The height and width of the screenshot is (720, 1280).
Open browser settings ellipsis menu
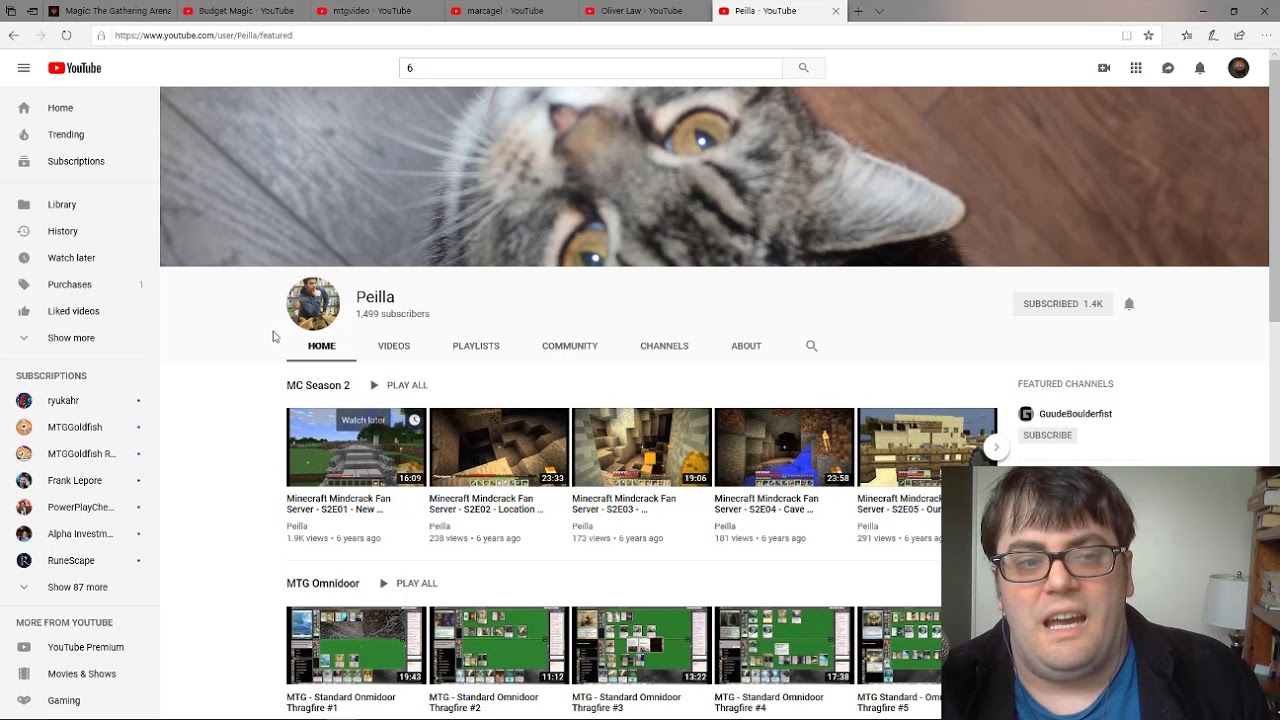[x=1266, y=35]
